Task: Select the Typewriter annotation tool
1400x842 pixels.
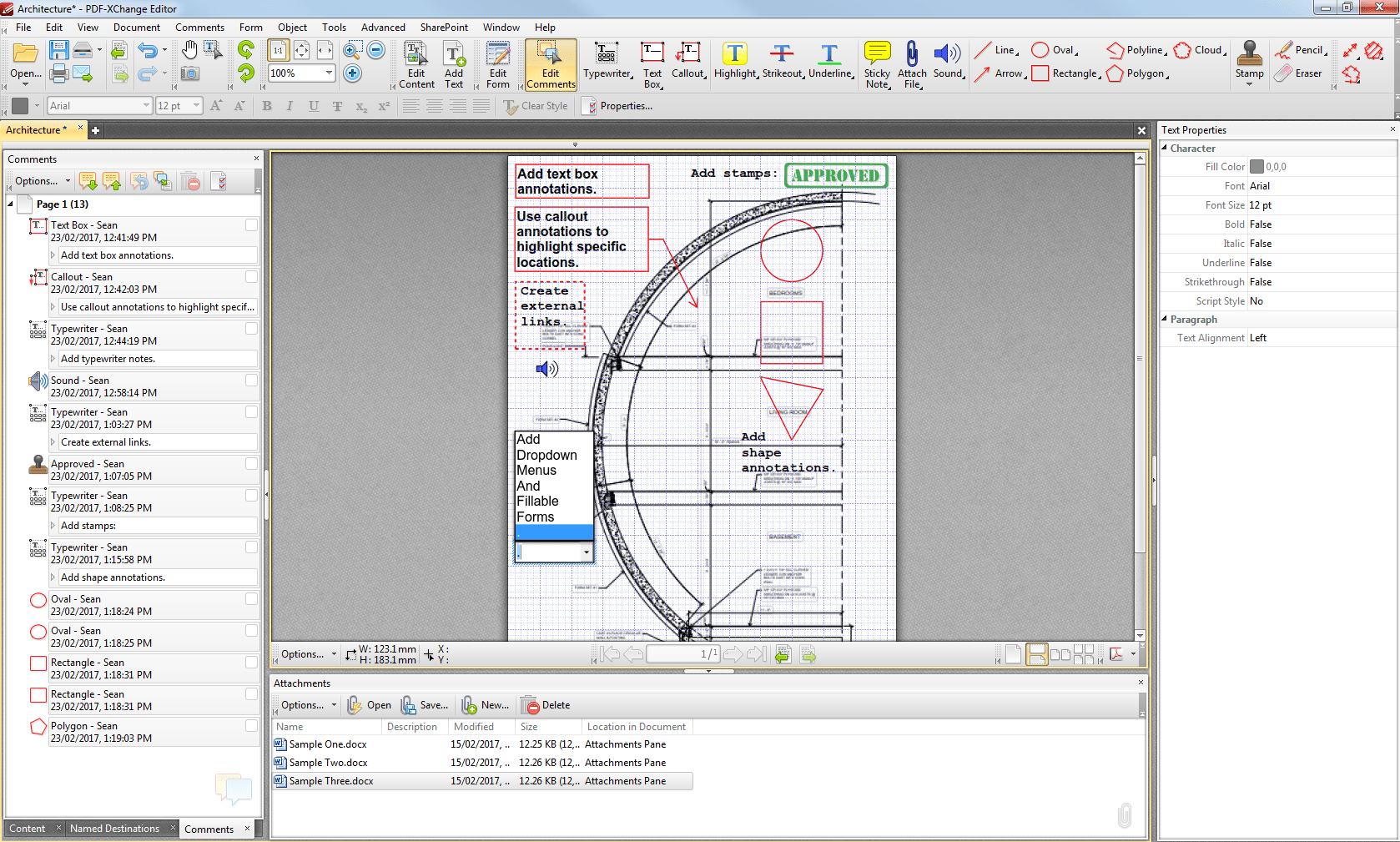Action: point(607,64)
